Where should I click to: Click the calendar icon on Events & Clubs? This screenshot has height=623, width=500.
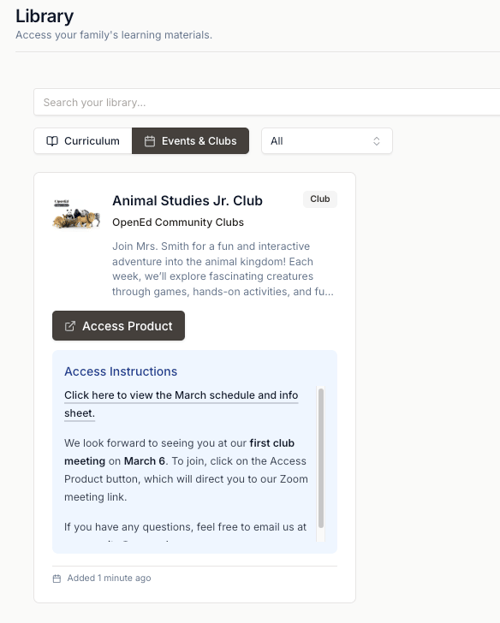tap(149, 141)
